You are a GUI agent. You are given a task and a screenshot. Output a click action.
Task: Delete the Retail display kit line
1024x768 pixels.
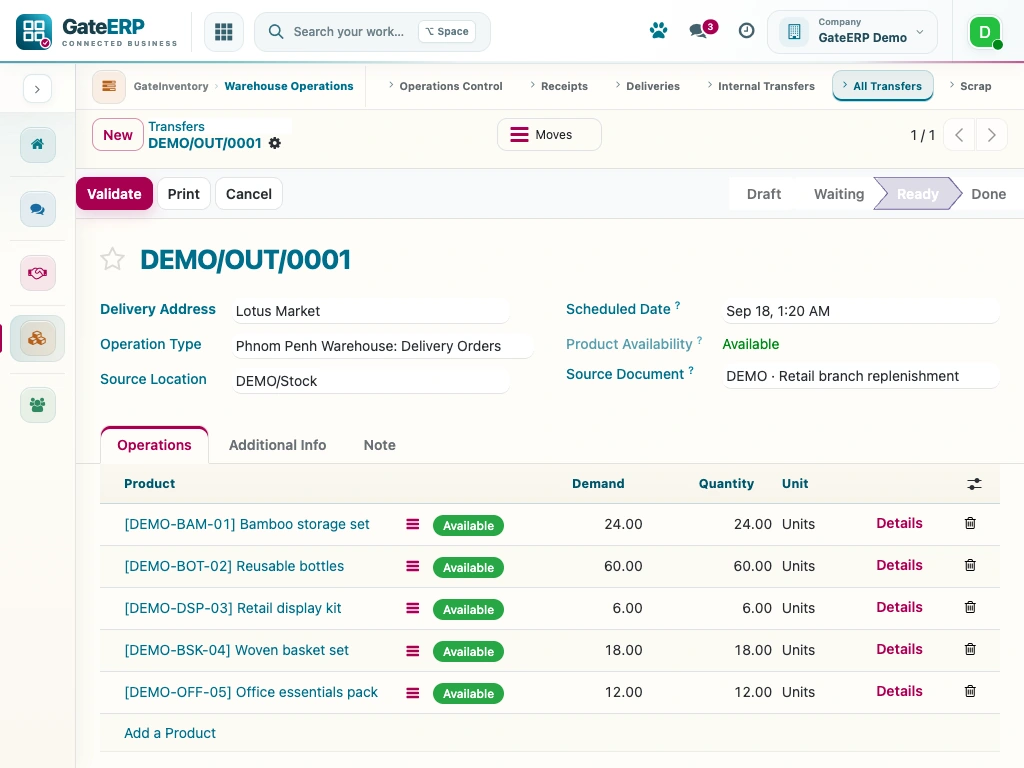click(x=970, y=607)
